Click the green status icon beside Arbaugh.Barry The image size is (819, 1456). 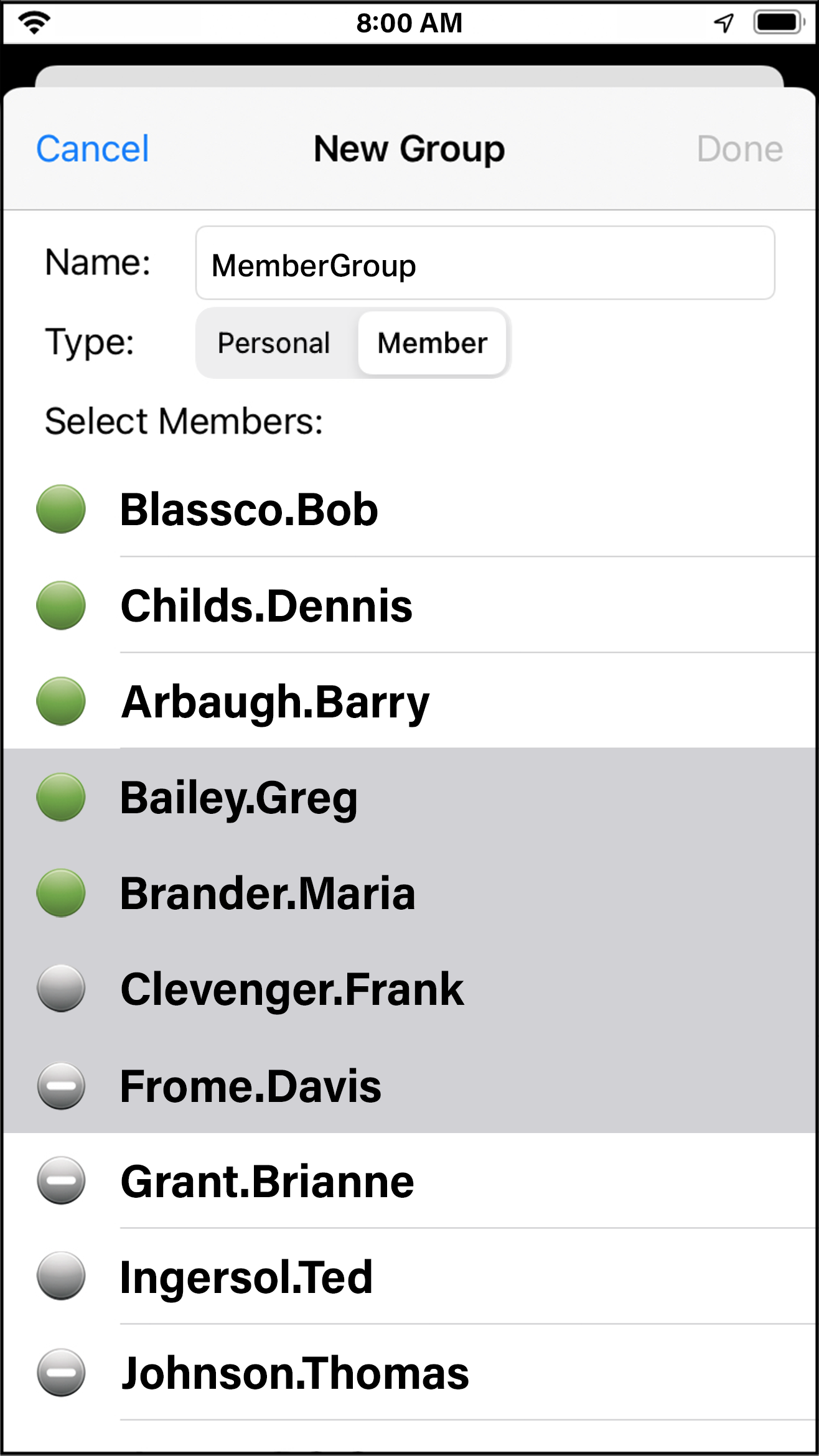(61, 701)
